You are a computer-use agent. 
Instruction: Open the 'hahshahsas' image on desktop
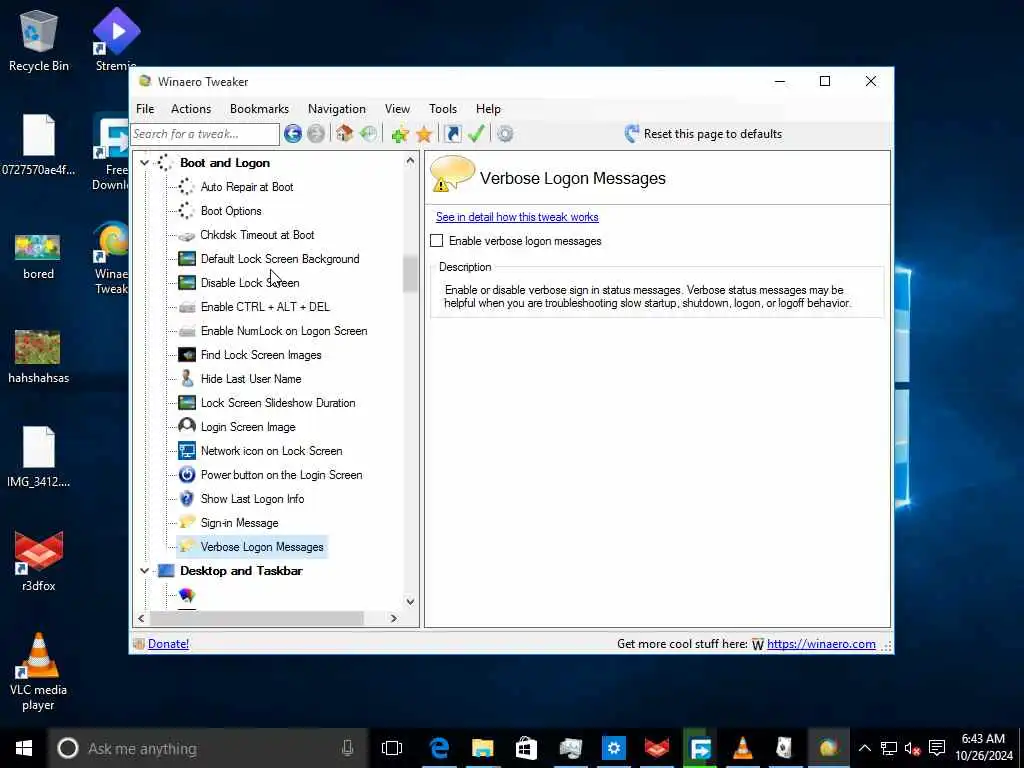[x=38, y=356]
